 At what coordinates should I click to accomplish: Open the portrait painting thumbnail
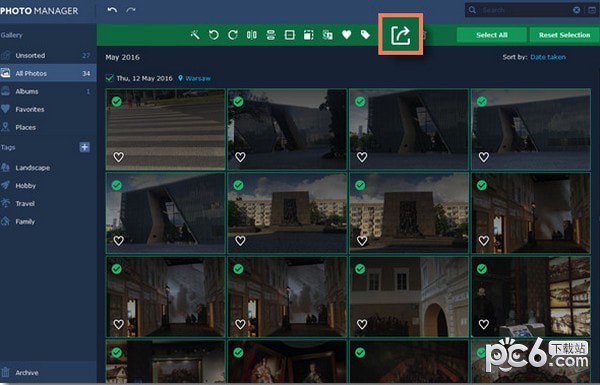[287, 361]
